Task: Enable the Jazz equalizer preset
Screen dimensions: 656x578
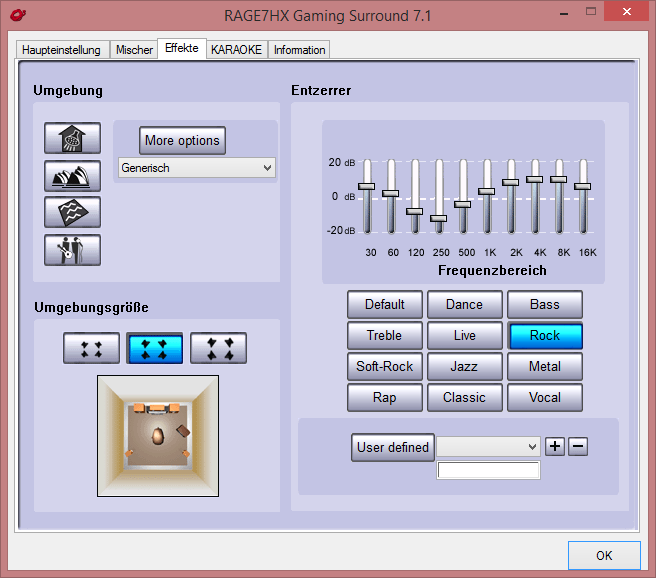Action: (464, 367)
